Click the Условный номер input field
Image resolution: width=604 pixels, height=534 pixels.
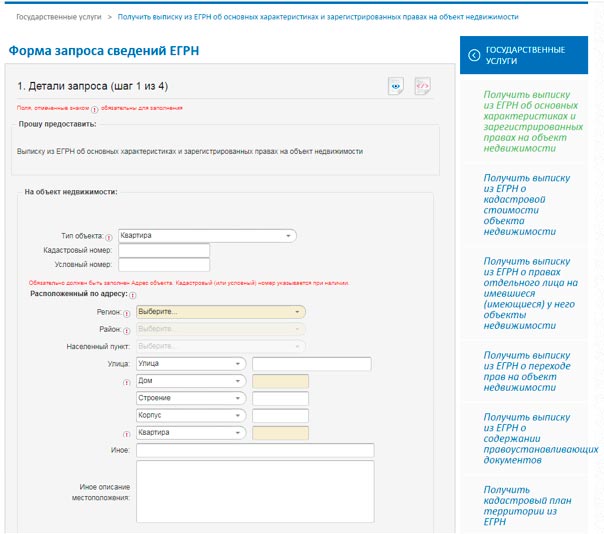164,265
